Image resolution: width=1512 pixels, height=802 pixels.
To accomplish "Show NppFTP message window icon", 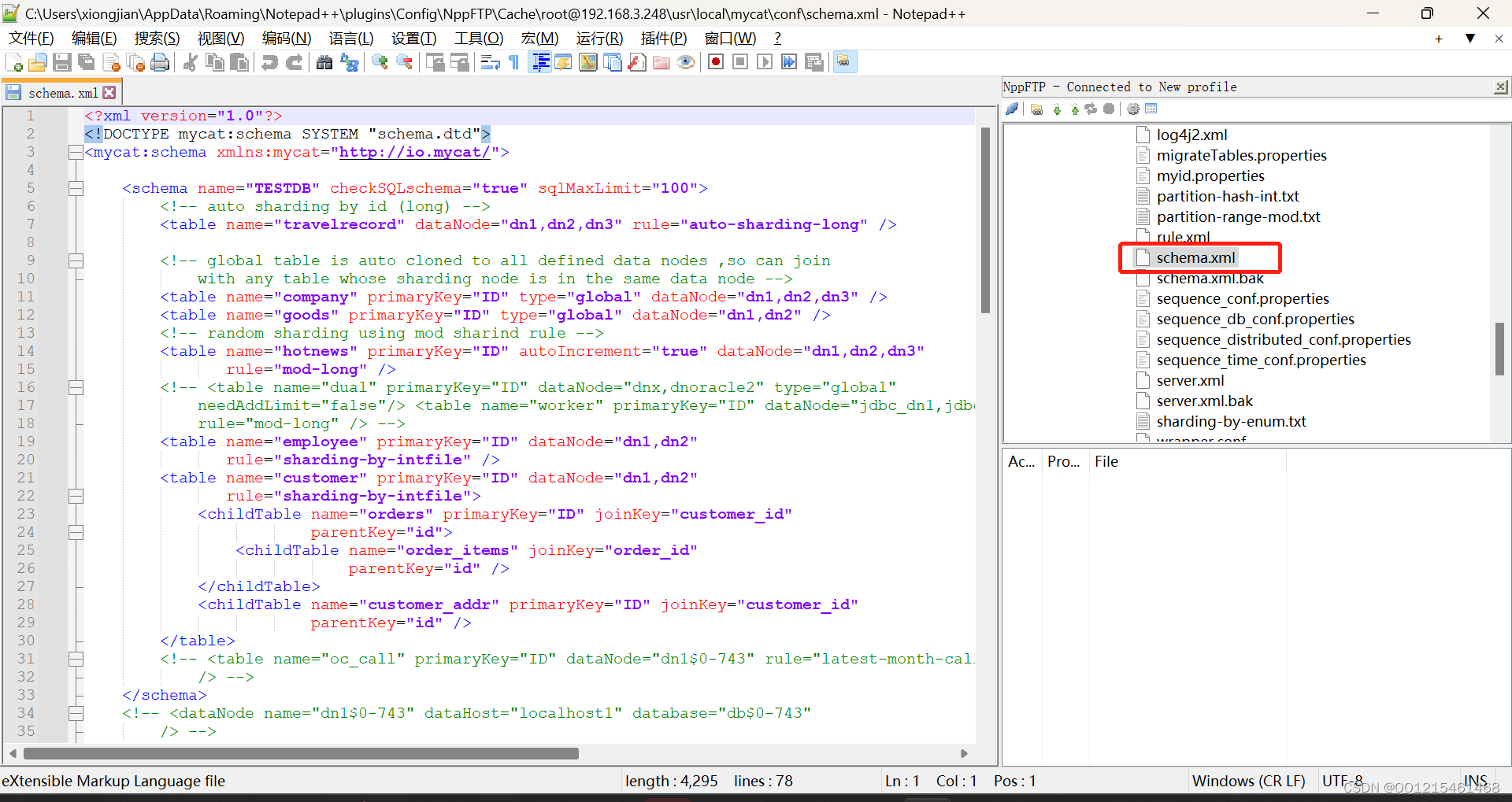I will click(x=1151, y=109).
